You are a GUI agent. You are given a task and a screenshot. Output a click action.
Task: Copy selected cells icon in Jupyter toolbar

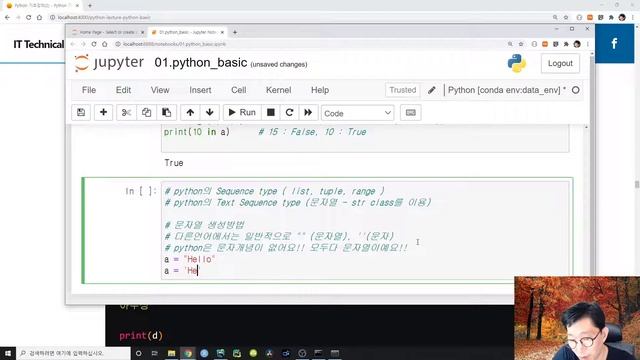(146, 113)
